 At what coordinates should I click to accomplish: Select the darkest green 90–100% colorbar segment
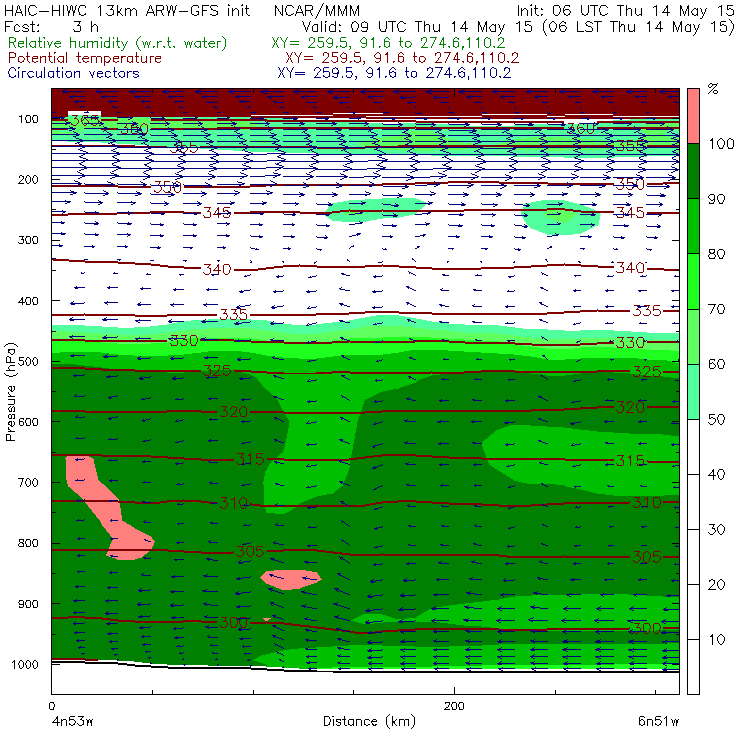[693, 171]
